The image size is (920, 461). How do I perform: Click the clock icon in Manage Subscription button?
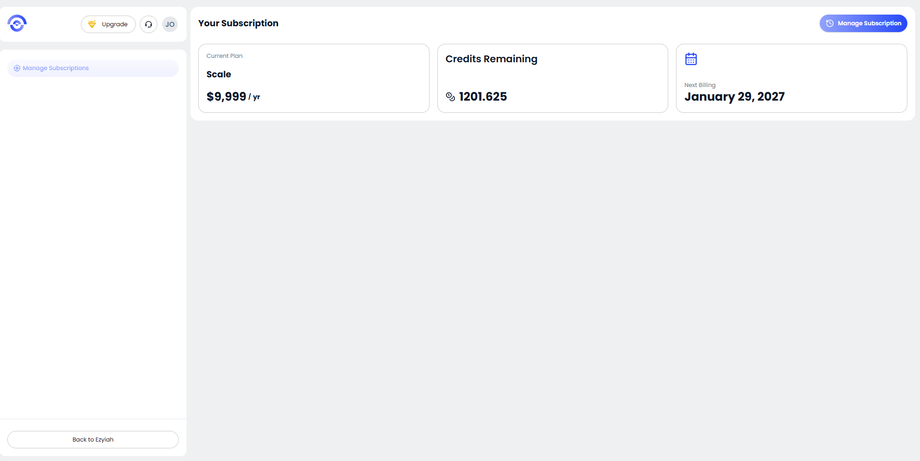(x=829, y=23)
